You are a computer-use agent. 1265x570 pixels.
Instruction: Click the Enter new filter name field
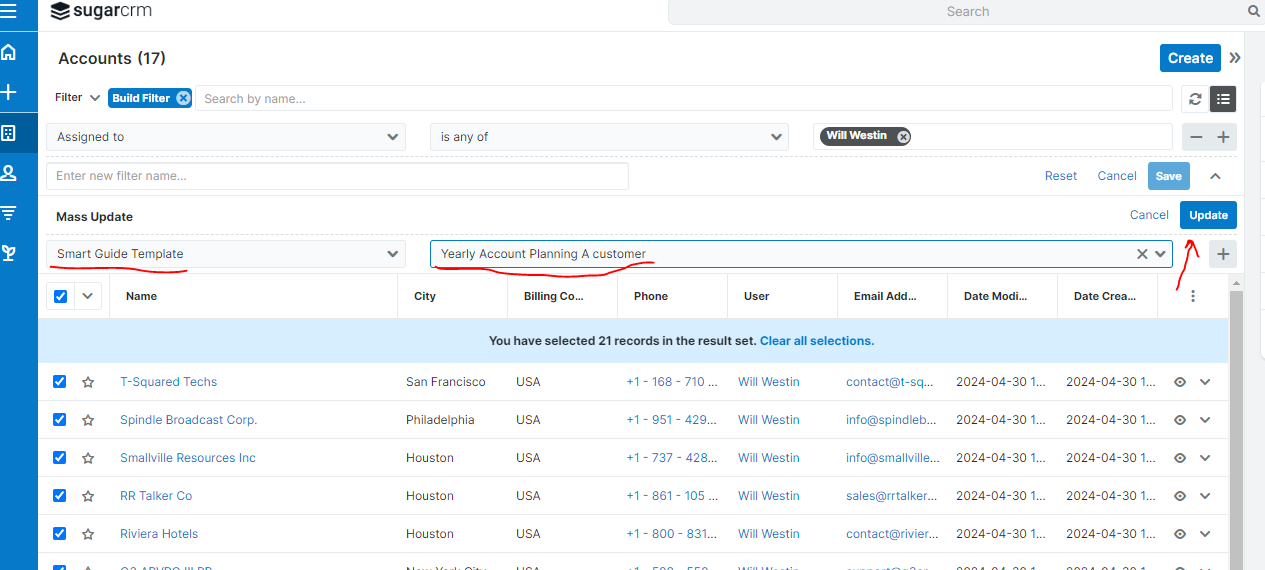click(x=337, y=176)
